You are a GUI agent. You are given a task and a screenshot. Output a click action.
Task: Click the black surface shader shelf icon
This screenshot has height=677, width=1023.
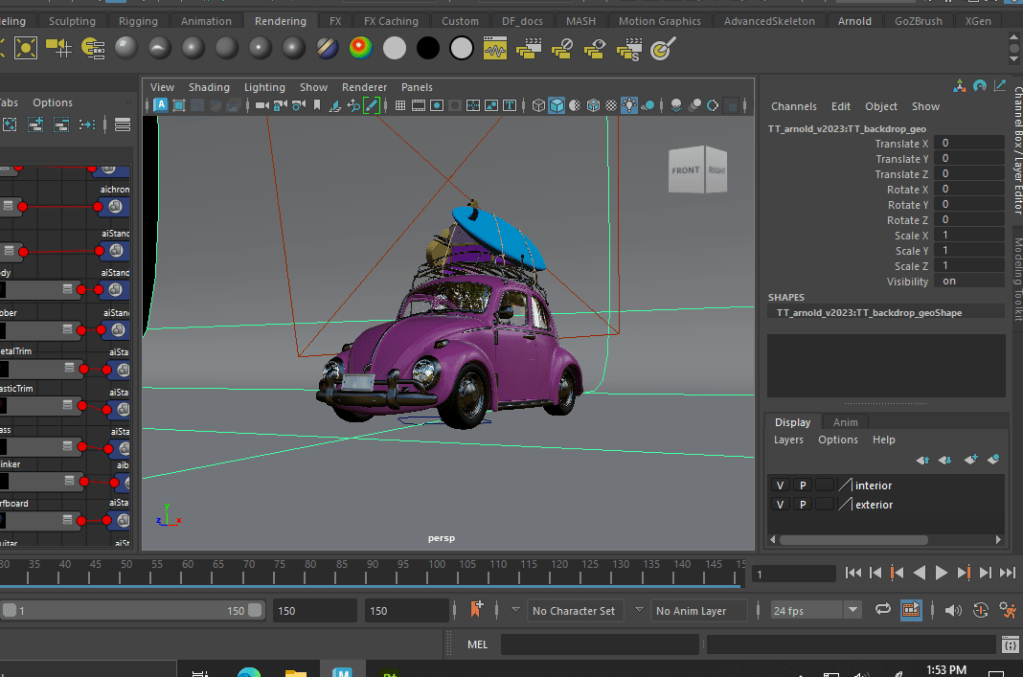(x=428, y=47)
